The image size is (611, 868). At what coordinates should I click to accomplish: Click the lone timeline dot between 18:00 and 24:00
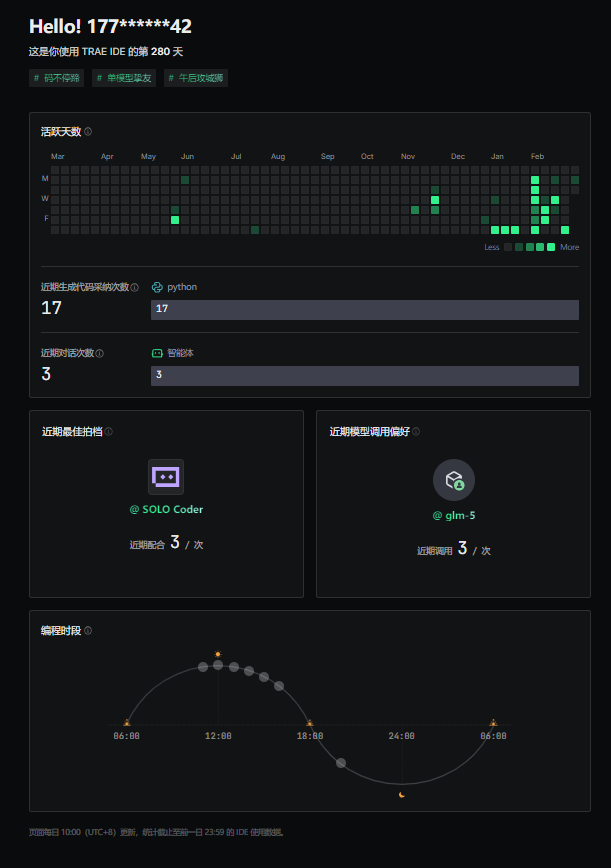point(341,763)
